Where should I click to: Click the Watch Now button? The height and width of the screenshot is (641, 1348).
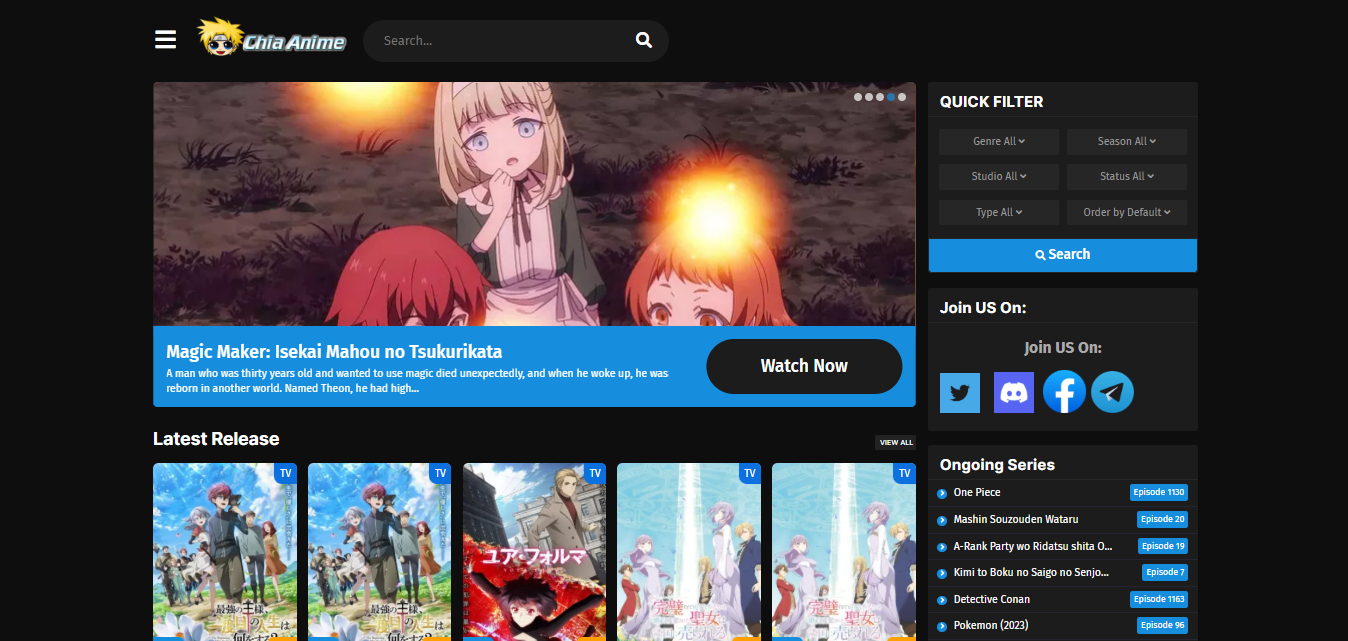click(x=804, y=366)
